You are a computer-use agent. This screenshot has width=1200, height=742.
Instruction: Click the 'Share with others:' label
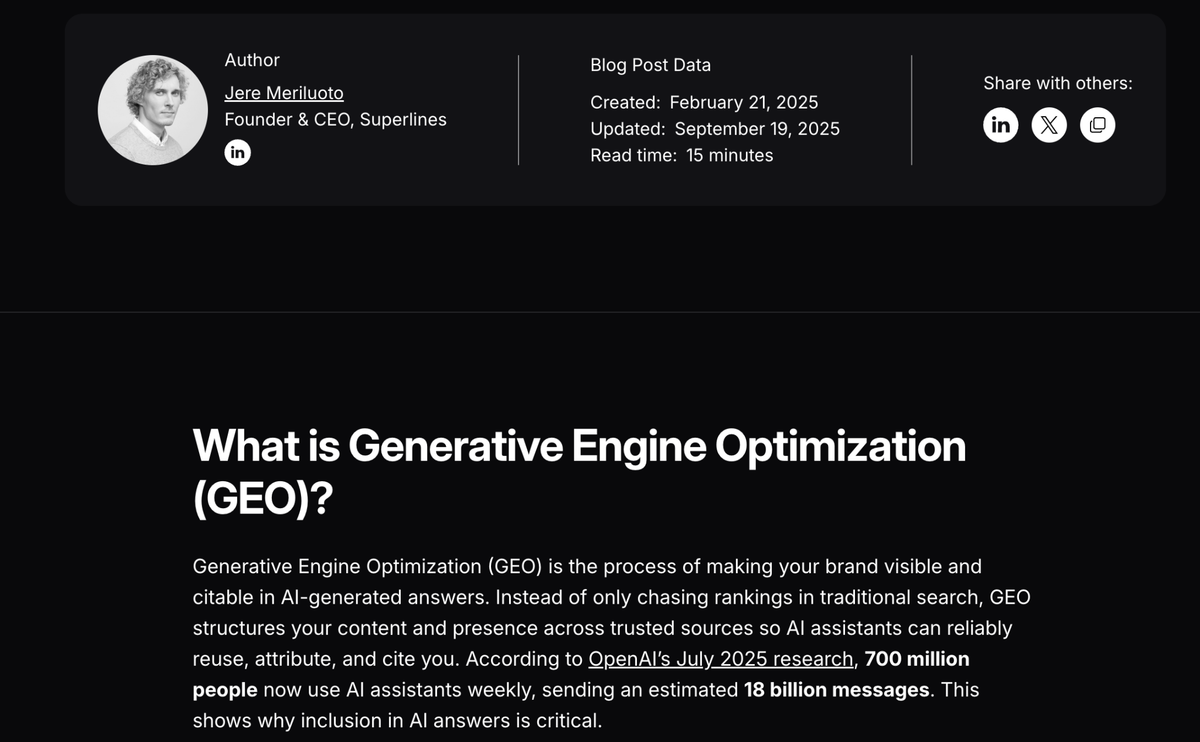(x=1057, y=83)
